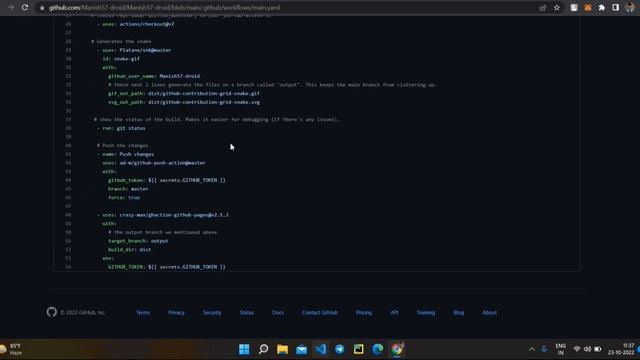640x360 pixels.
Task: Click line number 38 in the code
Action: pyautogui.click(x=68, y=128)
